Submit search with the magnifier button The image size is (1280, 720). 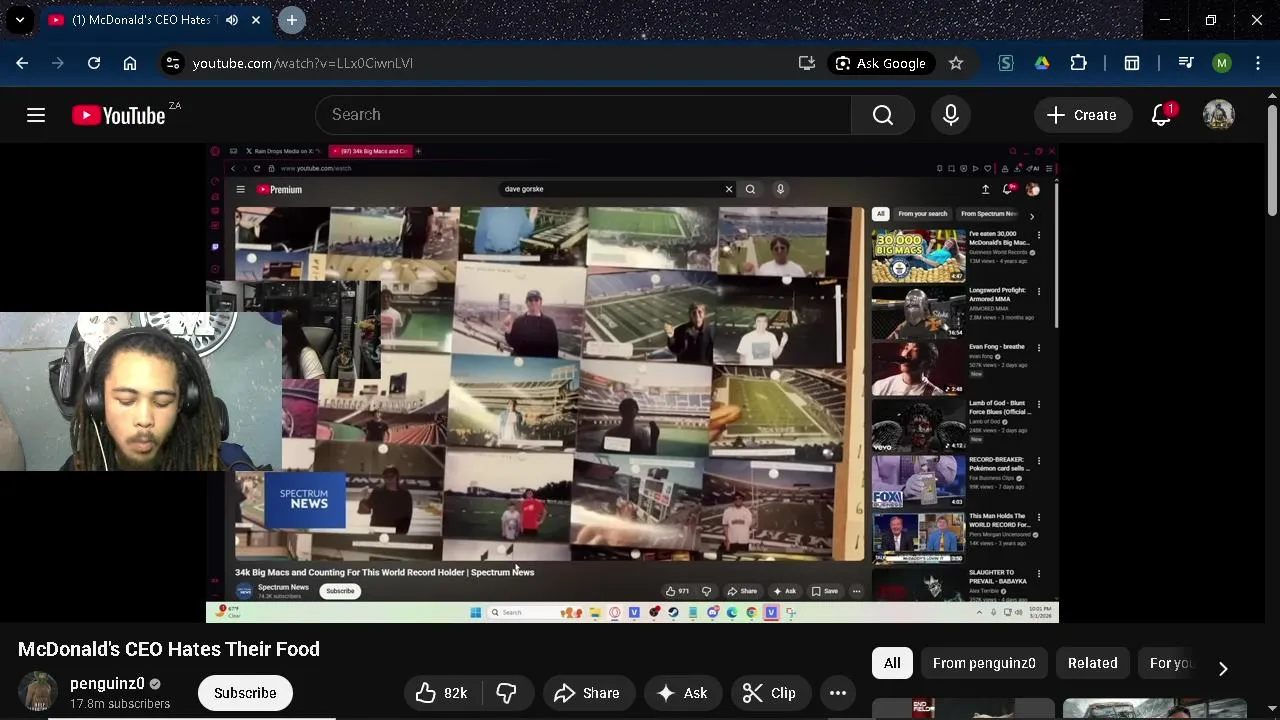coord(883,115)
